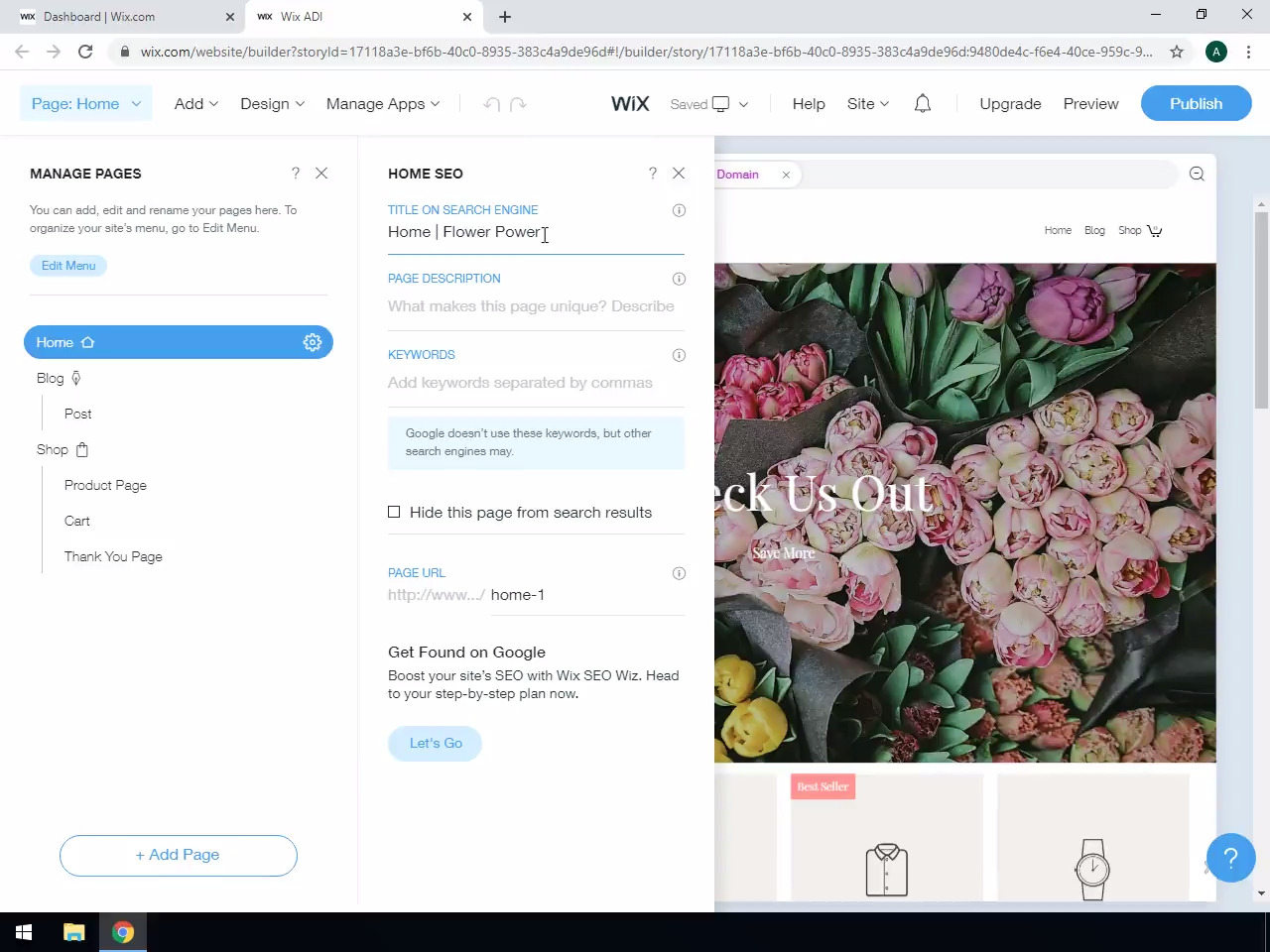Click the blue help bubble button
The height and width of the screenshot is (952, 1270).
(x=1230, y=858)
